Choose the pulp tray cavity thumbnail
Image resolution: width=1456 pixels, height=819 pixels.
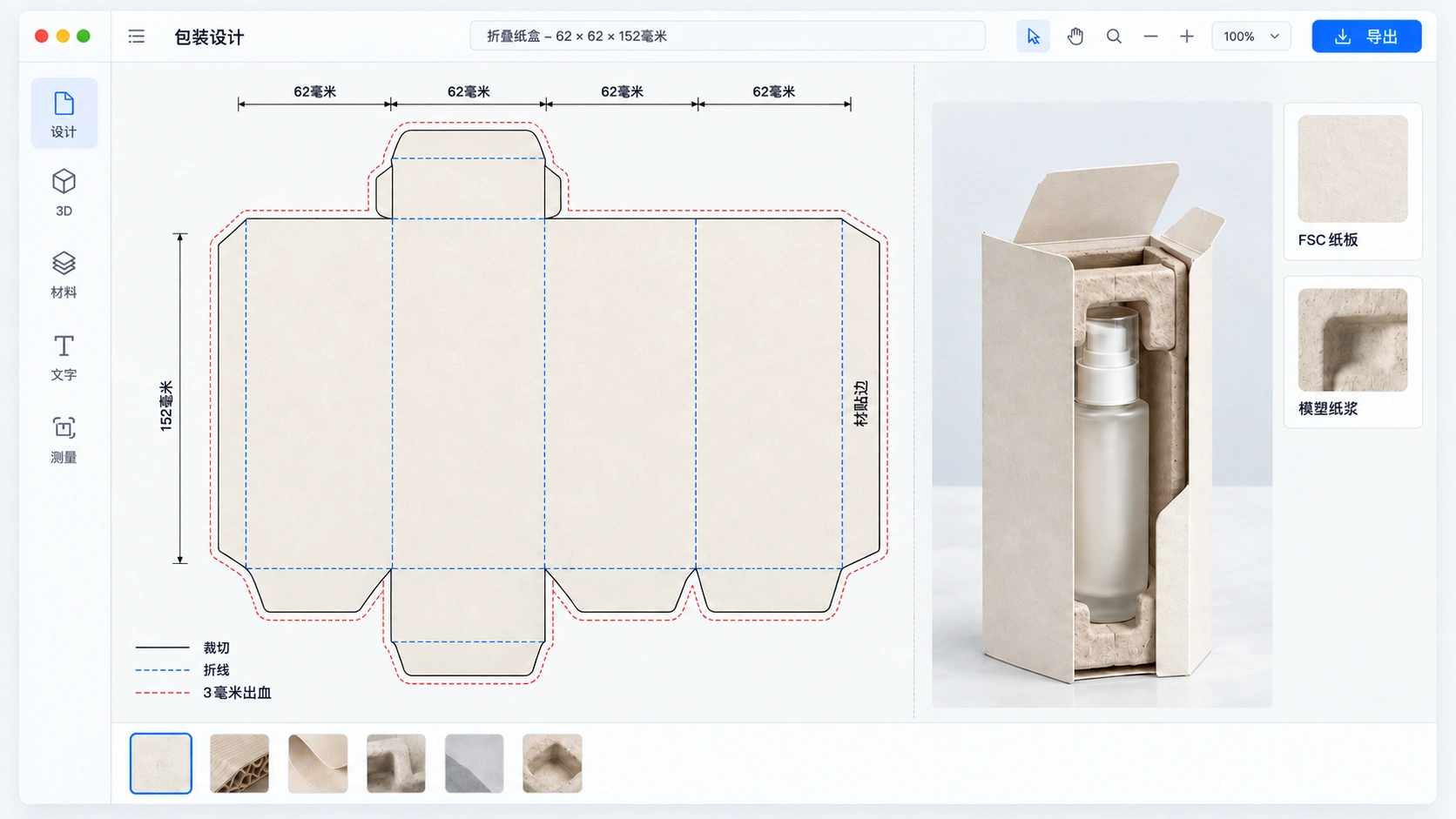552,763
